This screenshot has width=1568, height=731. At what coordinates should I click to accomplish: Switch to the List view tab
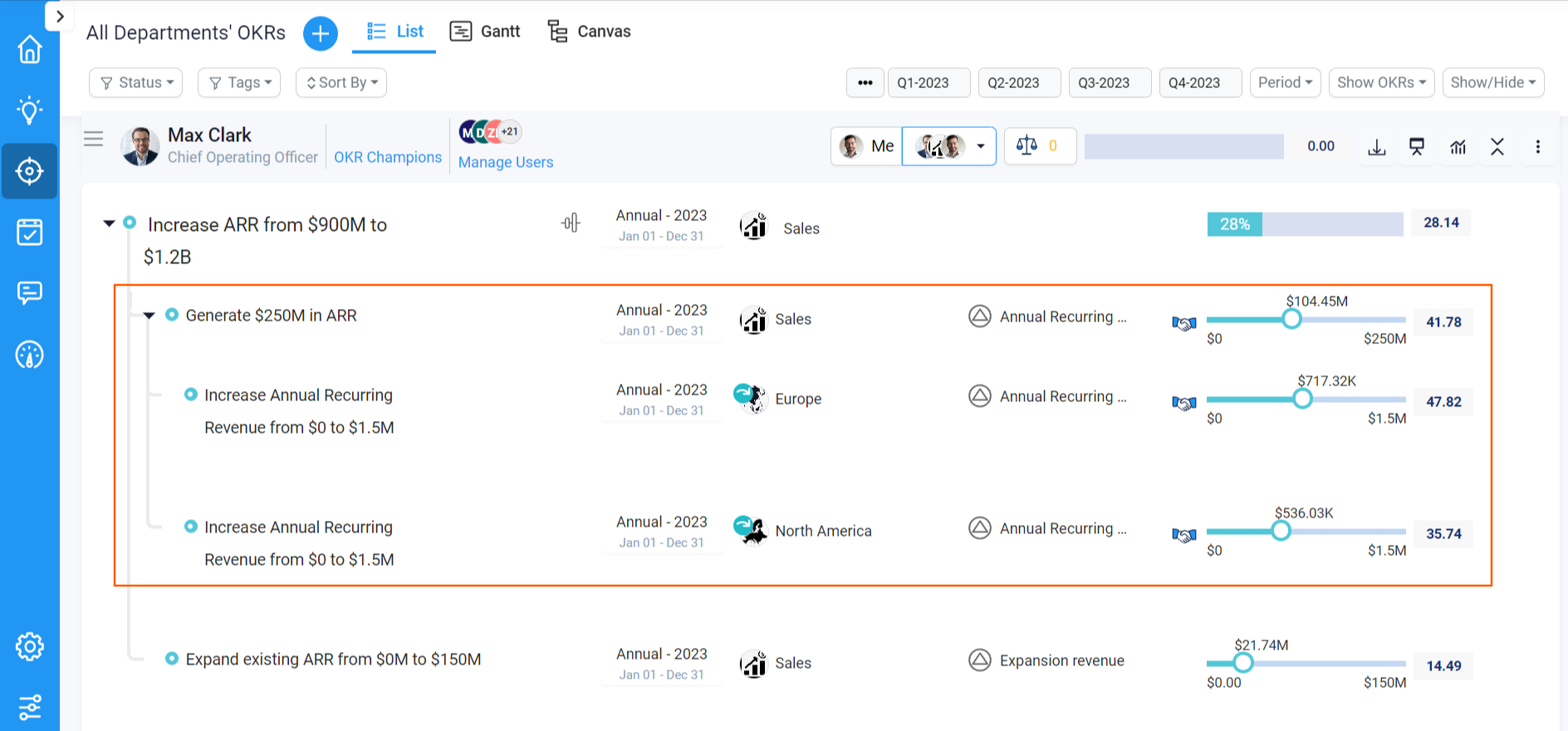pyautogui.click(x=394, y=32)
